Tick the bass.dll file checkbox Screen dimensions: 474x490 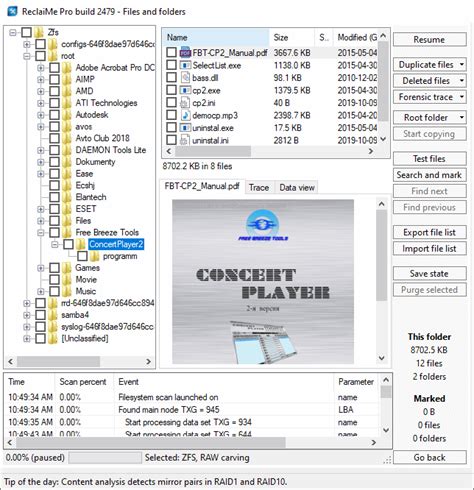171,77
